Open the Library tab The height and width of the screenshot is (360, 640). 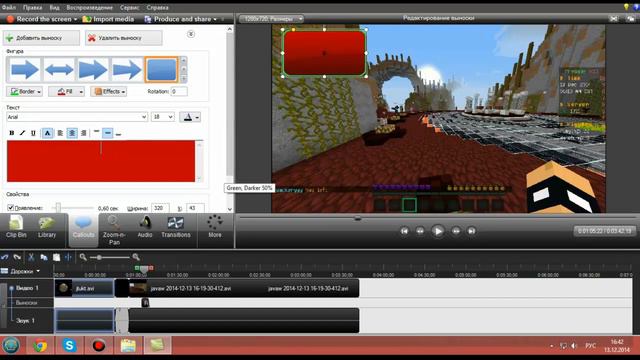47,228
